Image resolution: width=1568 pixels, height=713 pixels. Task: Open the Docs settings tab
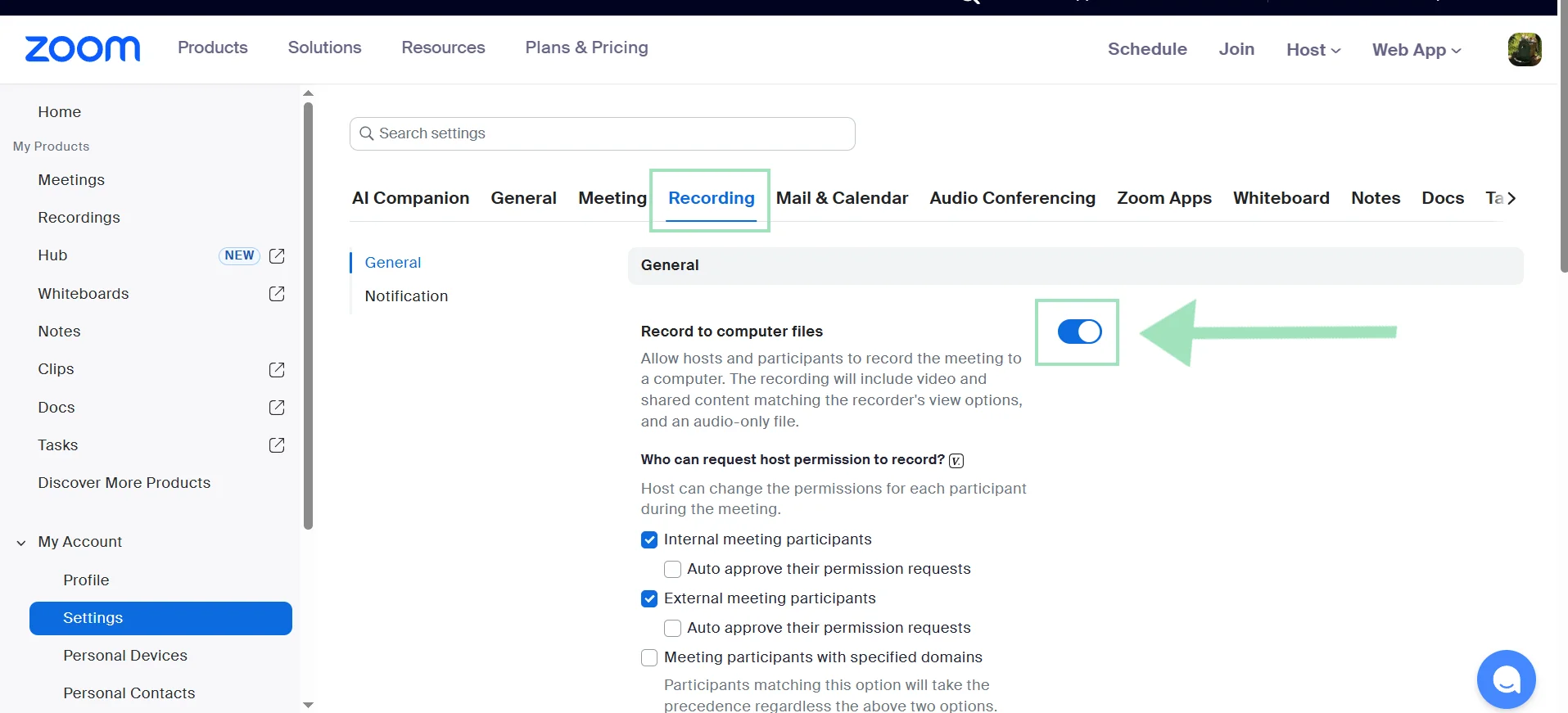1443,198
